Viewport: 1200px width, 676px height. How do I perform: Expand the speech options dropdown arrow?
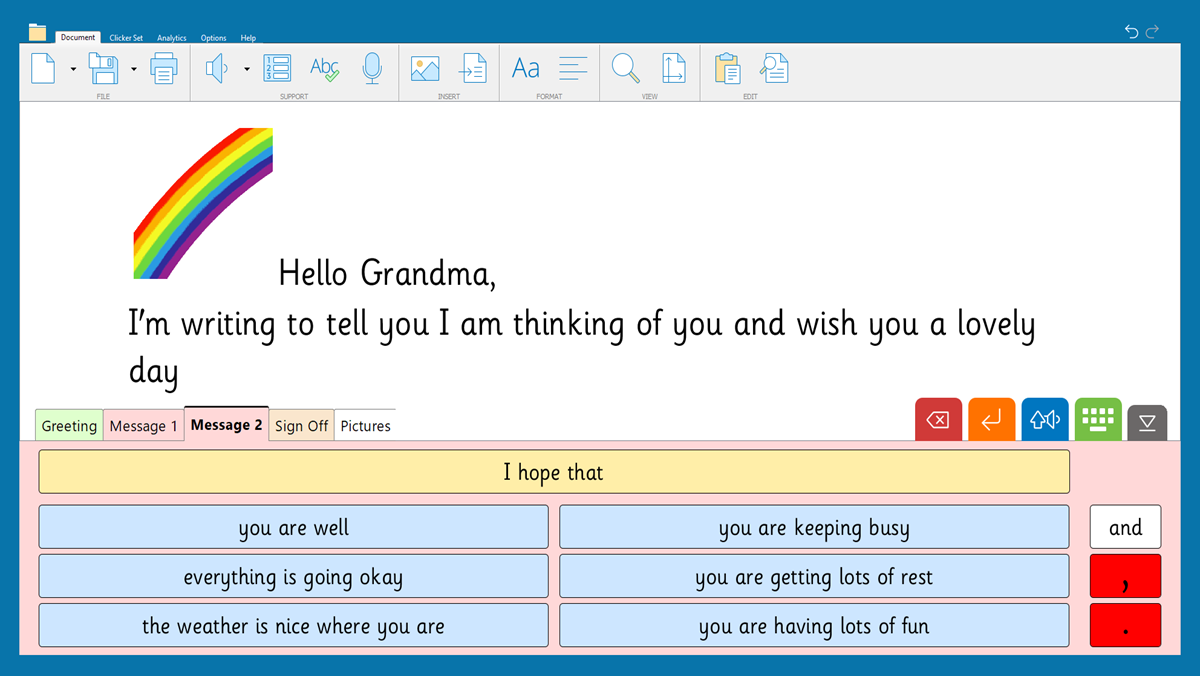[x=246, y=69]
